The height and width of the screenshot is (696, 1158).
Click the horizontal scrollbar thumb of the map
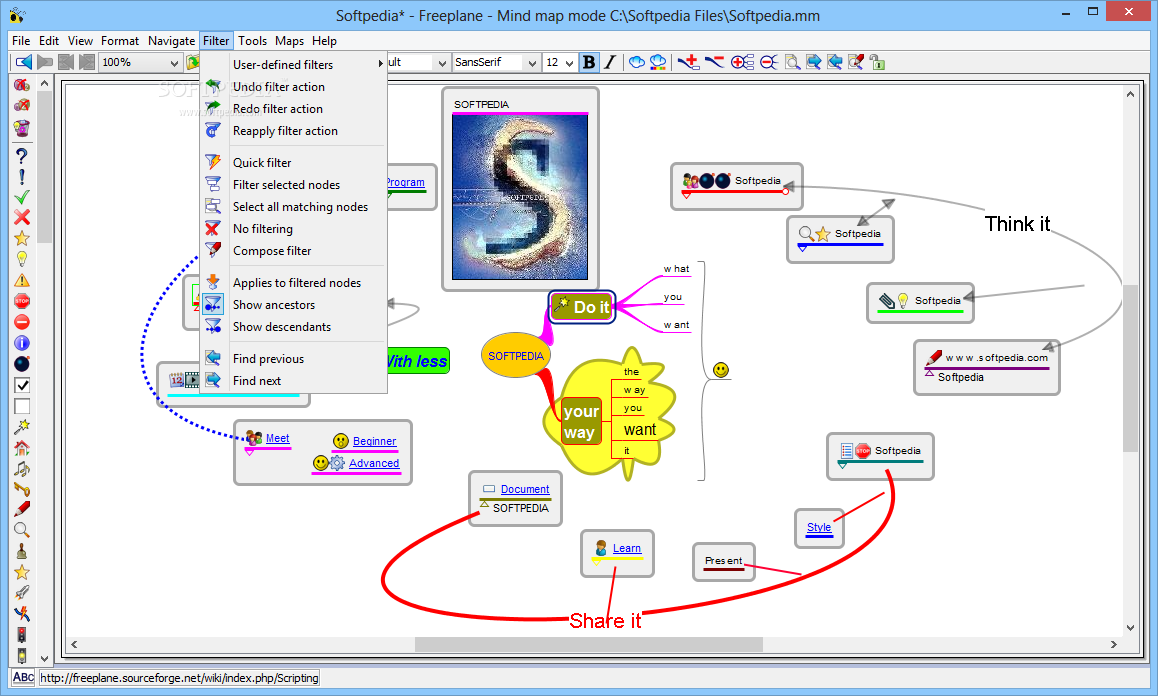coord(589,644)
